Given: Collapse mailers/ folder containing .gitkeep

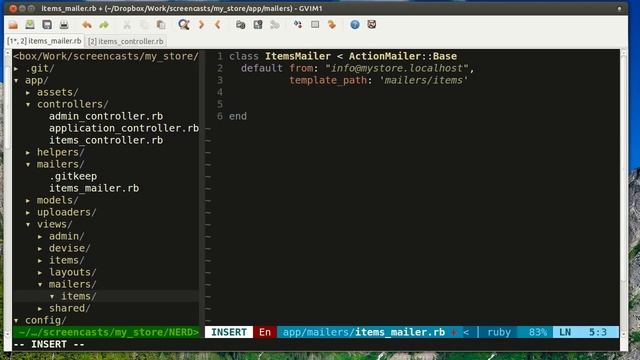Looking at the screenshot, I should [28, 164].
